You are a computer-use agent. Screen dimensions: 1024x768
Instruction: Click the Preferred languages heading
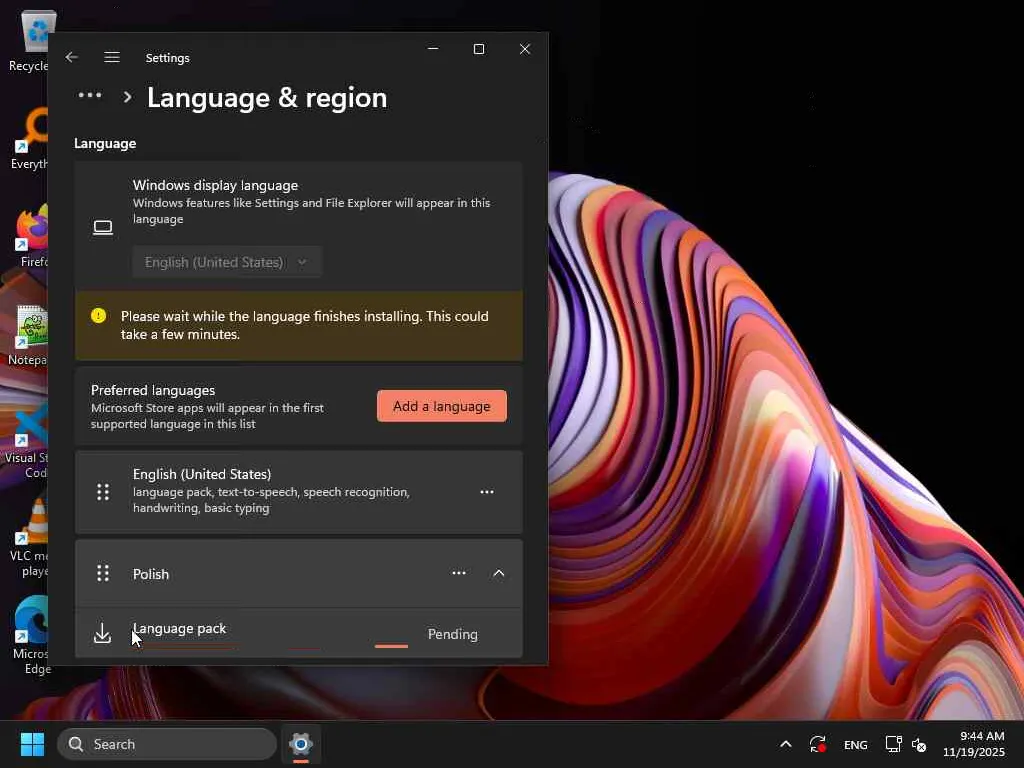(x=153, y=390)
